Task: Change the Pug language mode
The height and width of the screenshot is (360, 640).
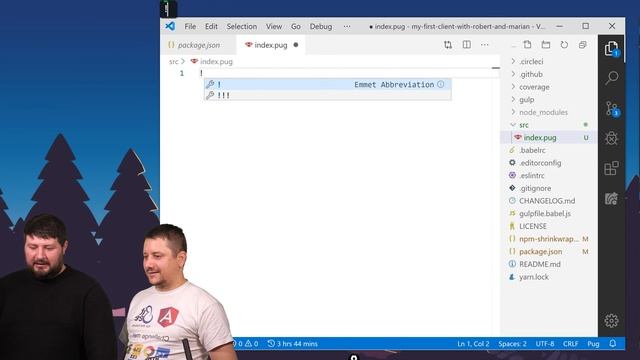Action: pyautogui.click(x=593, y=344)
